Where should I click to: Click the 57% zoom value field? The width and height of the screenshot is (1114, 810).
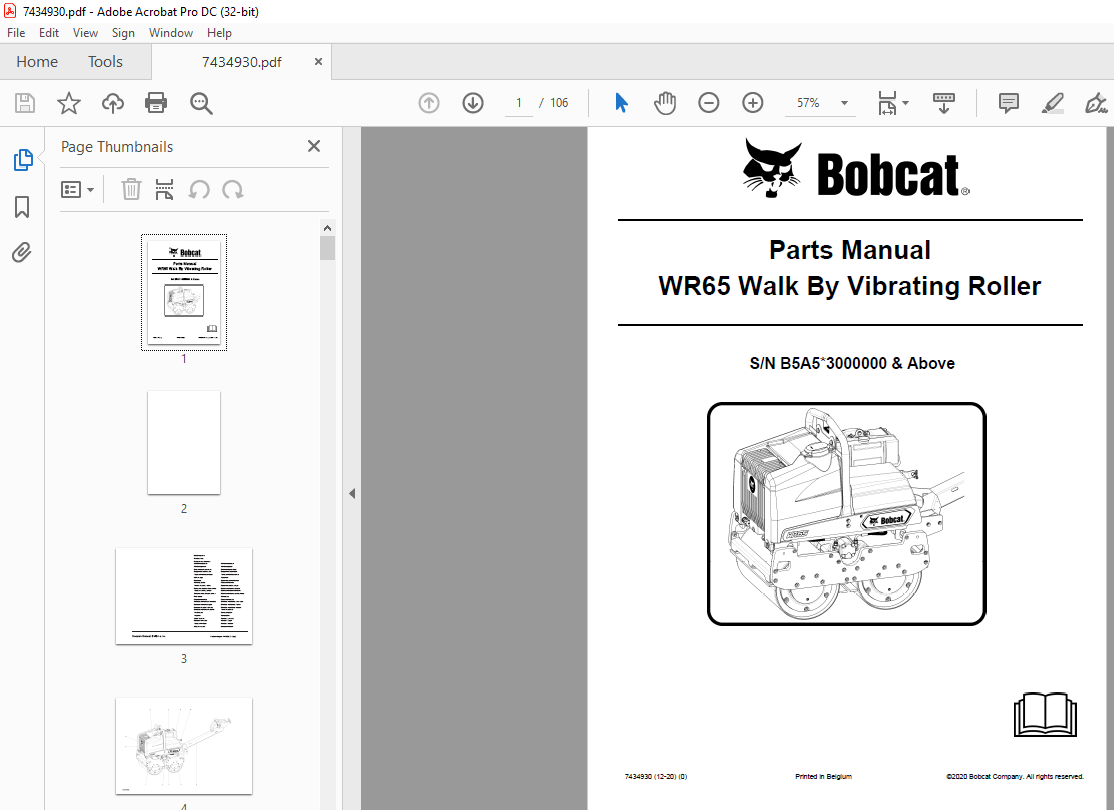coord(808,103)
